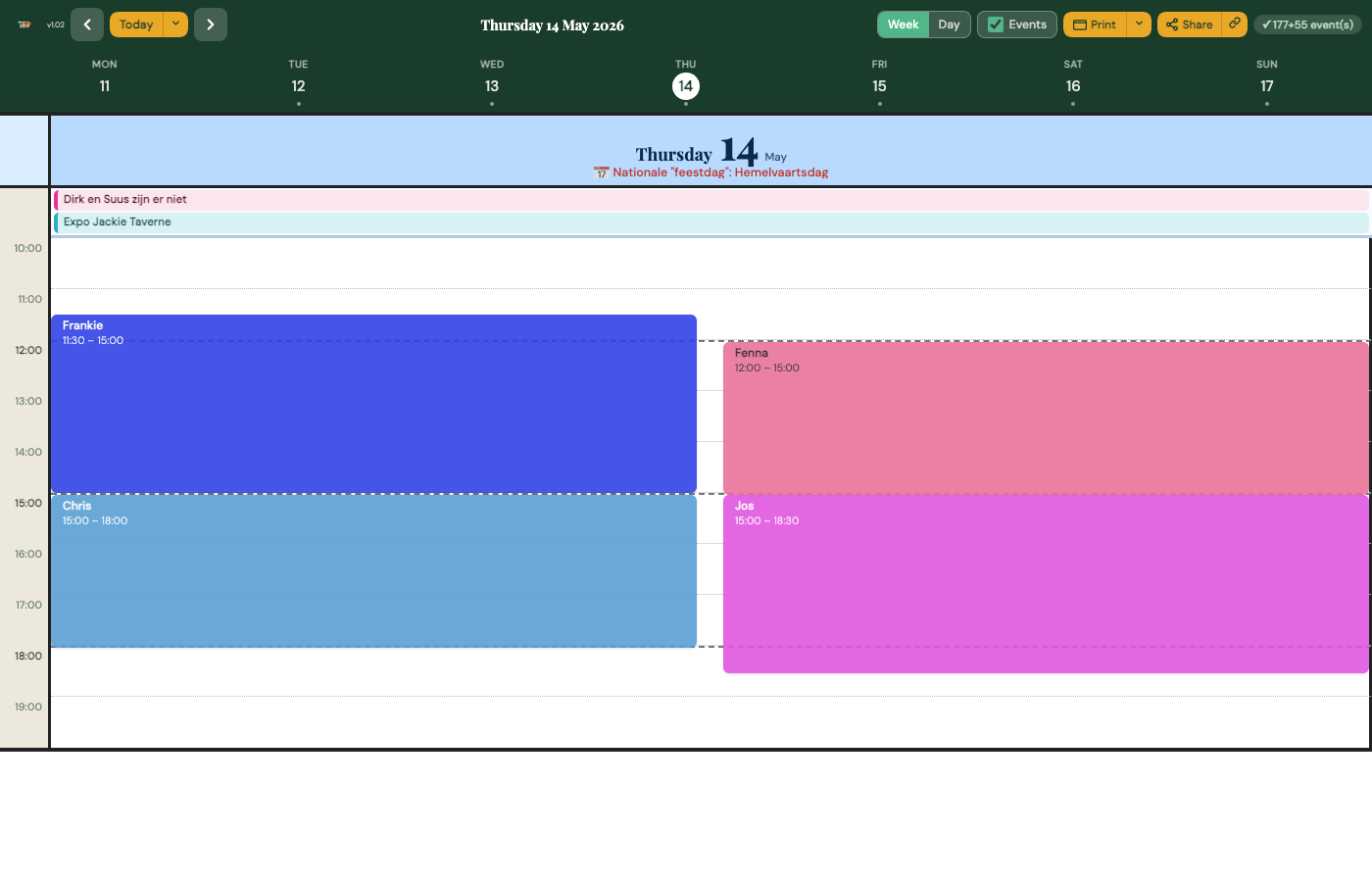Open all-day event Dirk en Suus zijn er niet
The image size is (1372, 882).
tap(711, 199)
